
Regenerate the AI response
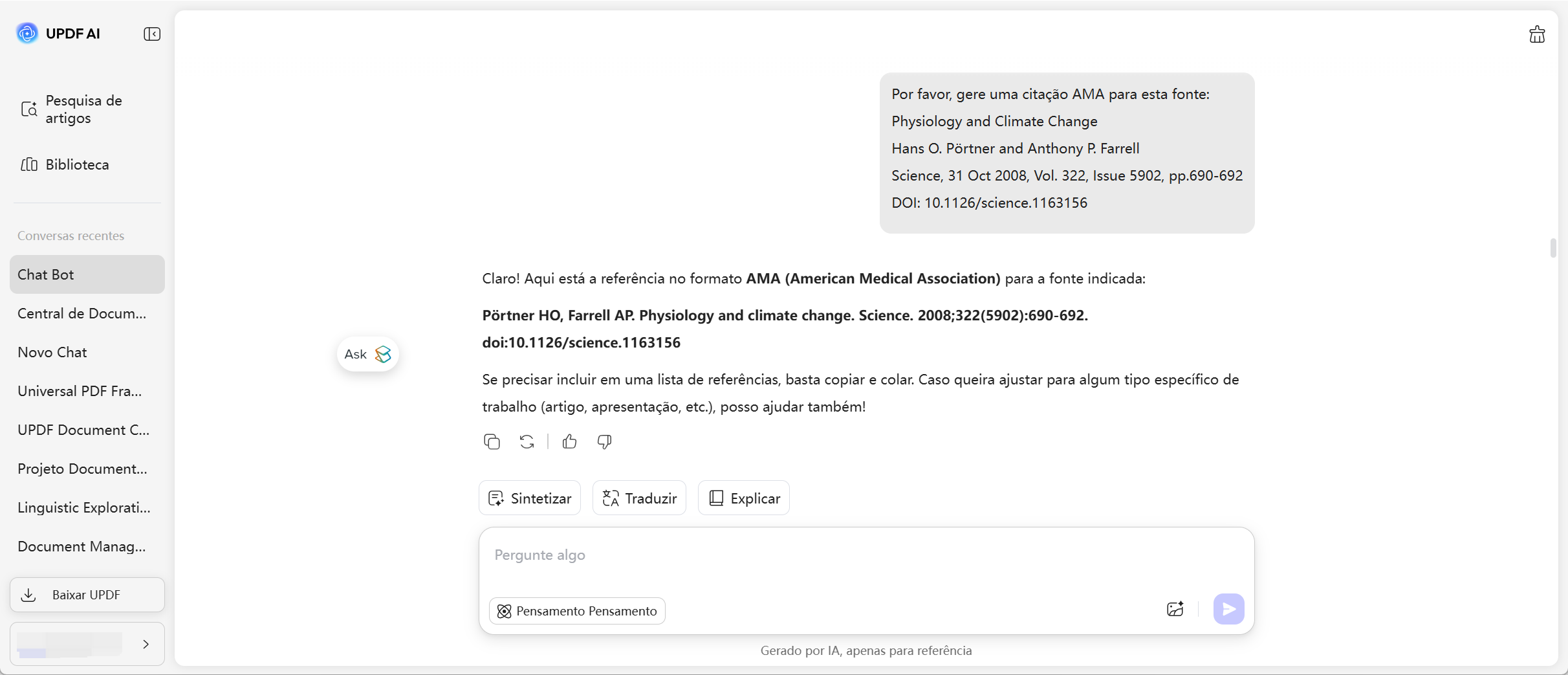[x=527, y=441]
